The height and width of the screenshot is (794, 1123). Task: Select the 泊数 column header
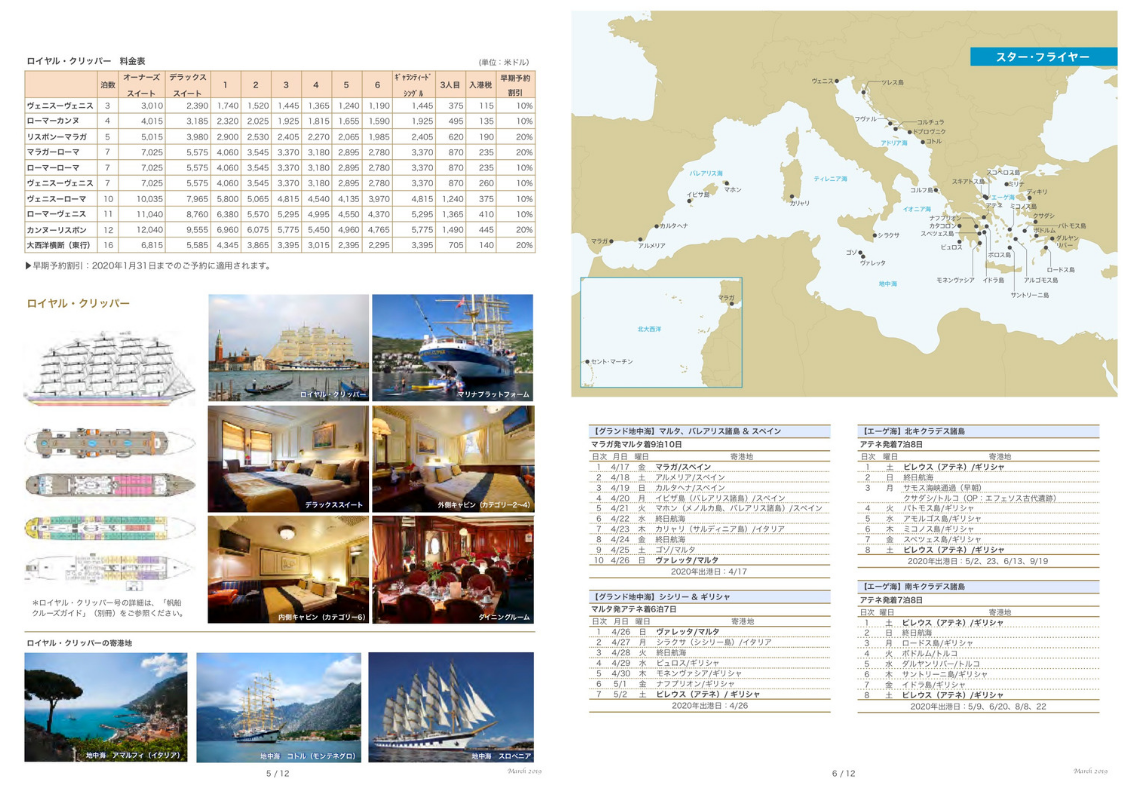[x=108, y=84]
